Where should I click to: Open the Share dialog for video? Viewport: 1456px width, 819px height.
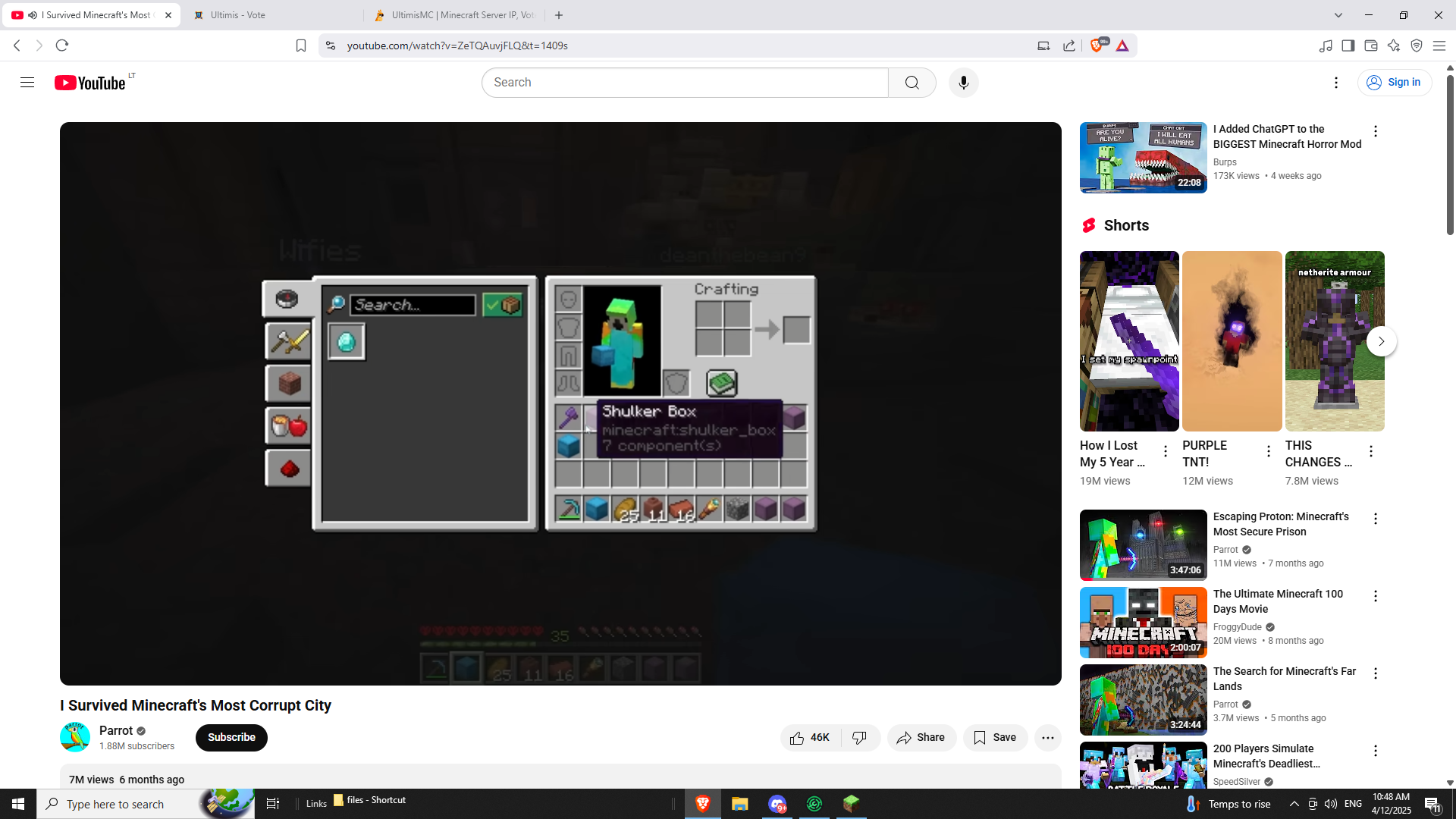click(921, 737)
